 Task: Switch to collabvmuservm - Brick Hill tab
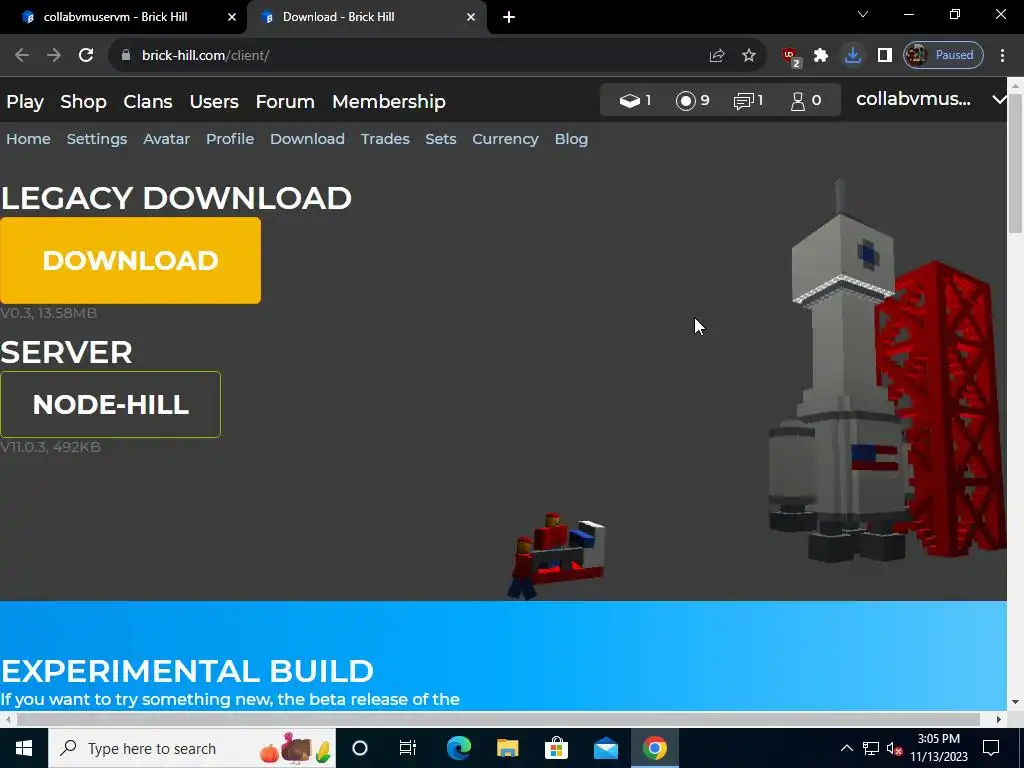pyautogui.click(x=124, y=17)
